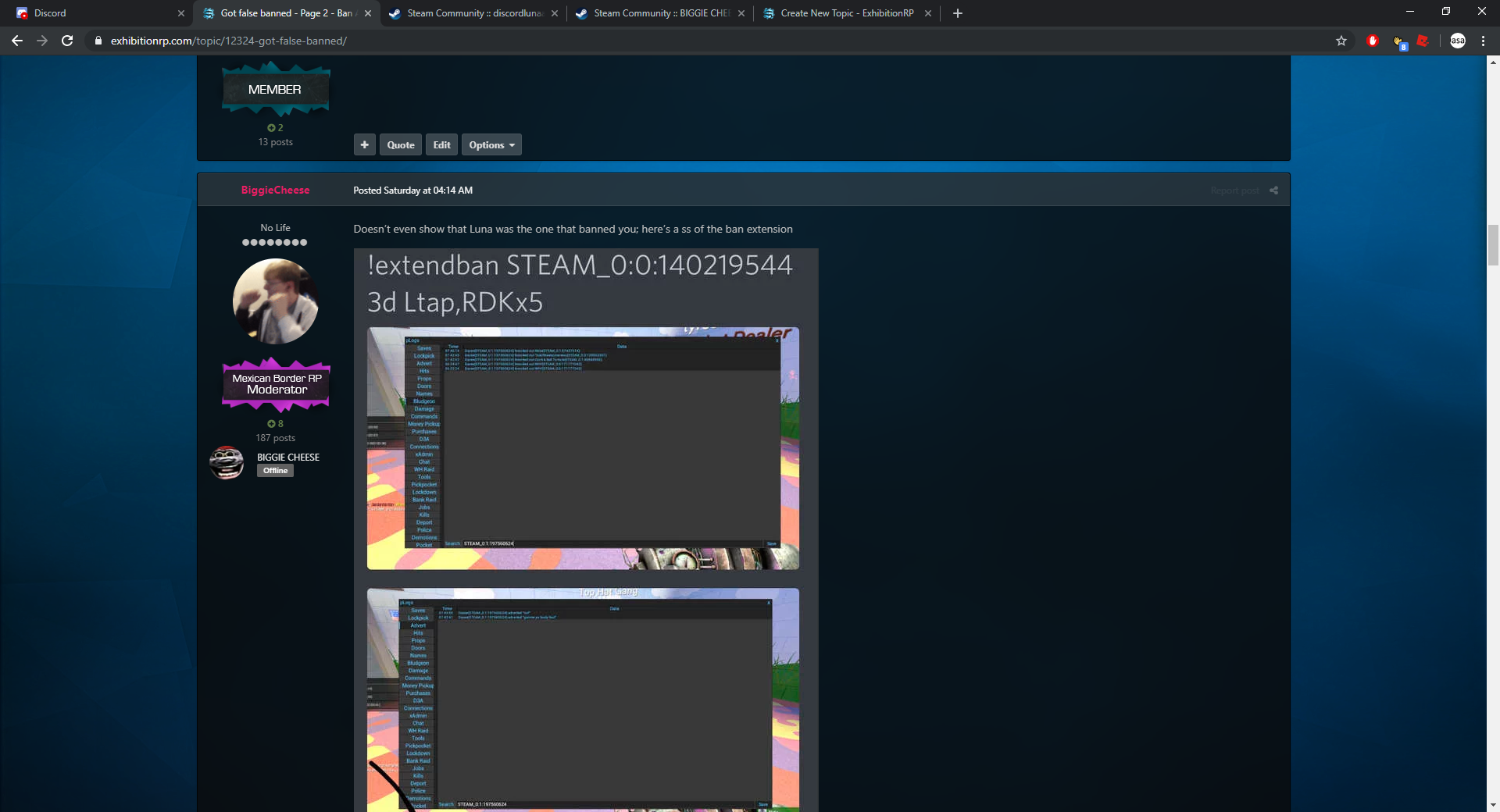Close the Steam Community discordluna tab
Image resolution: width=1500 pixels, height=812 pixels.
555,13
